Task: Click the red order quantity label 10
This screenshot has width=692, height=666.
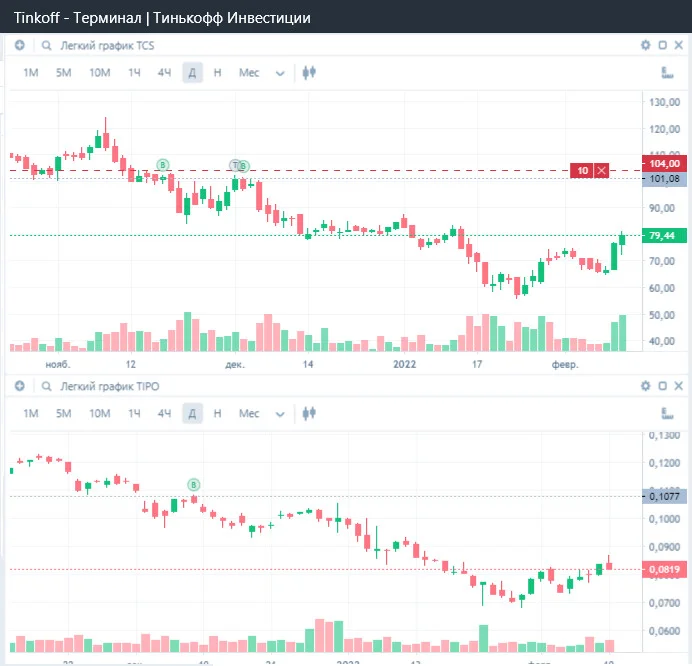Action: [583, 170]
